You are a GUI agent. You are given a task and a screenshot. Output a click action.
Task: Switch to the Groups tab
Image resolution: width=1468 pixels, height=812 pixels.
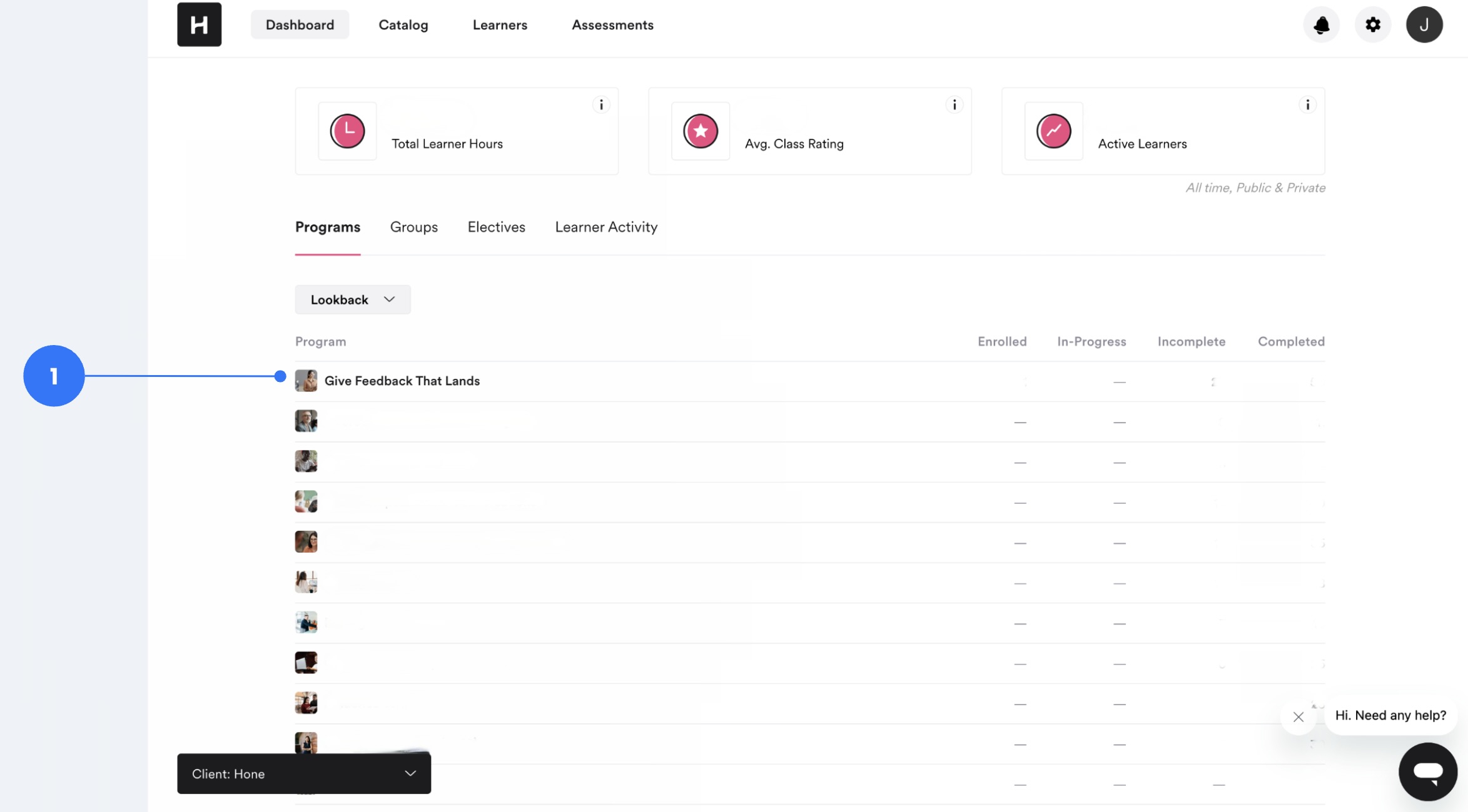click(x=414, y=227)
